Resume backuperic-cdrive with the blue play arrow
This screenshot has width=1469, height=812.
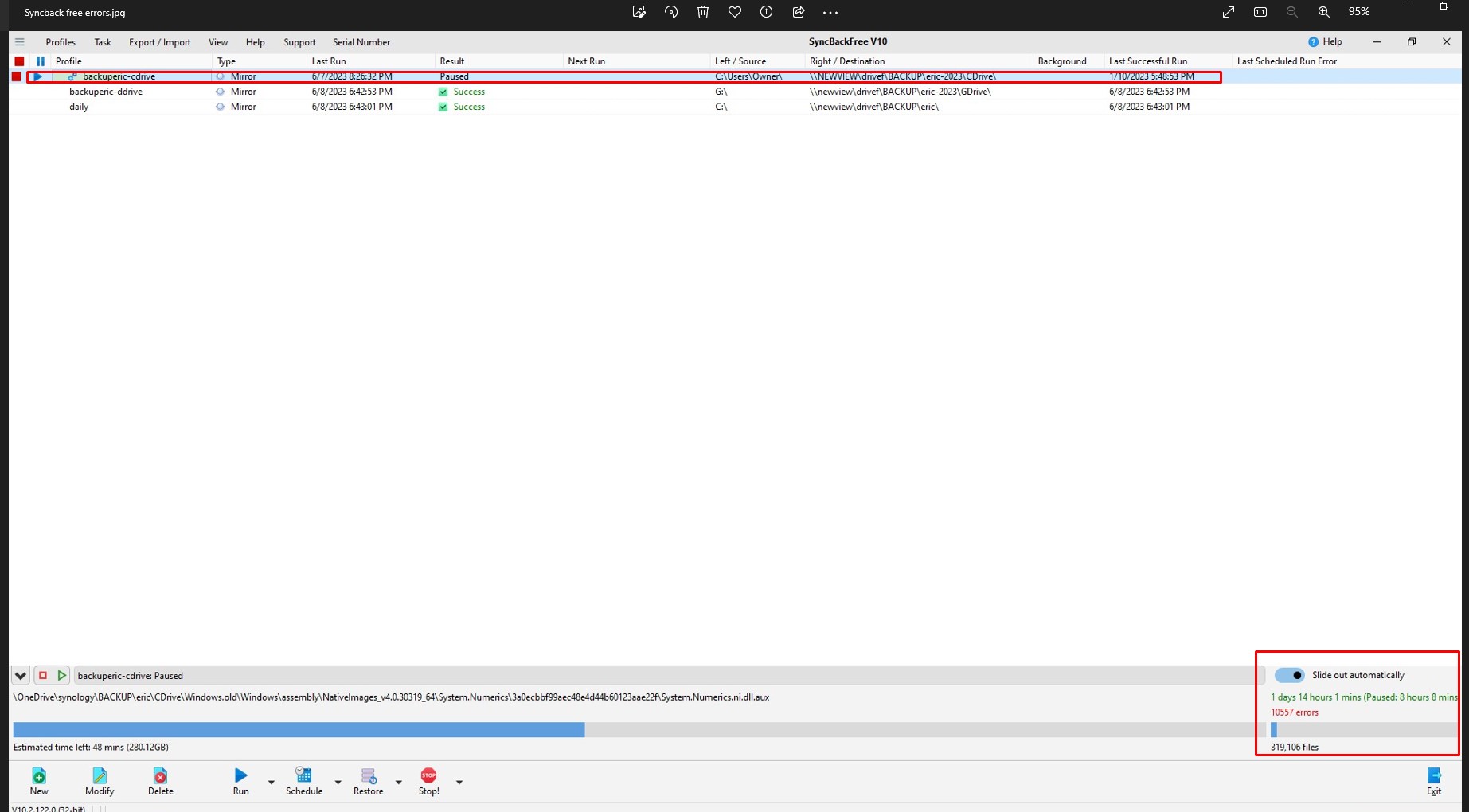click(x=37, y=76)
